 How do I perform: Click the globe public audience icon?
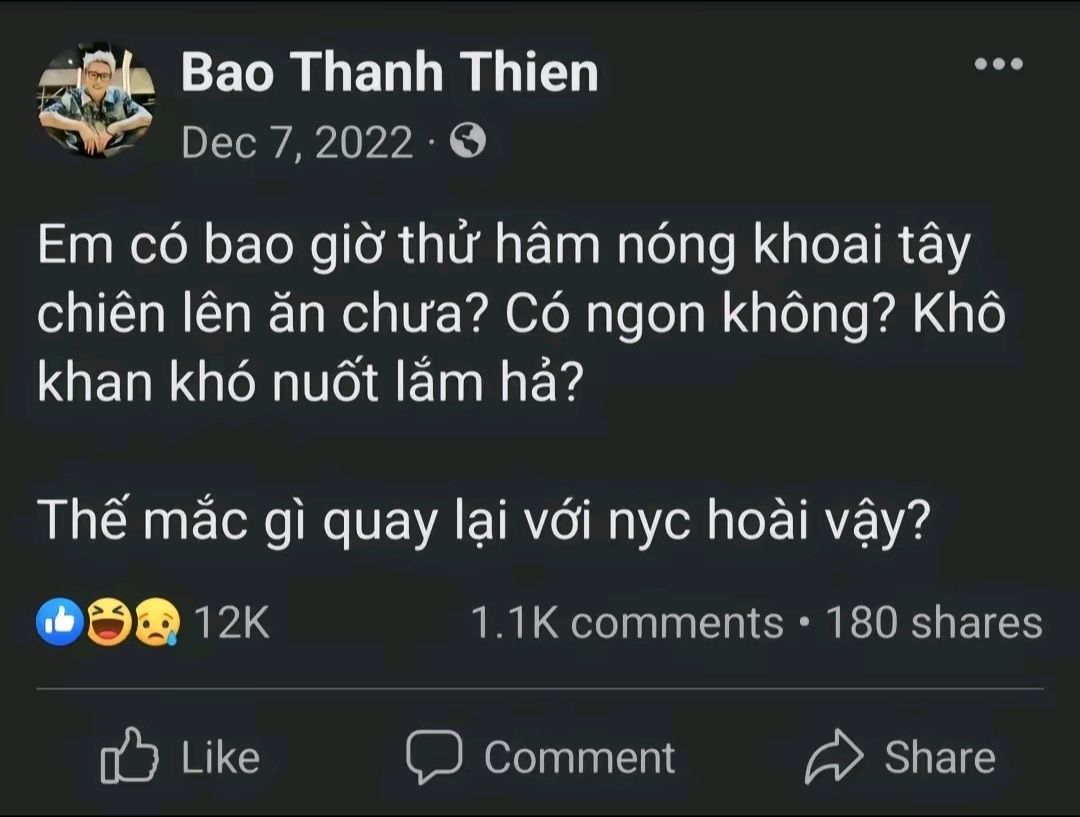(x=467, y=143)
